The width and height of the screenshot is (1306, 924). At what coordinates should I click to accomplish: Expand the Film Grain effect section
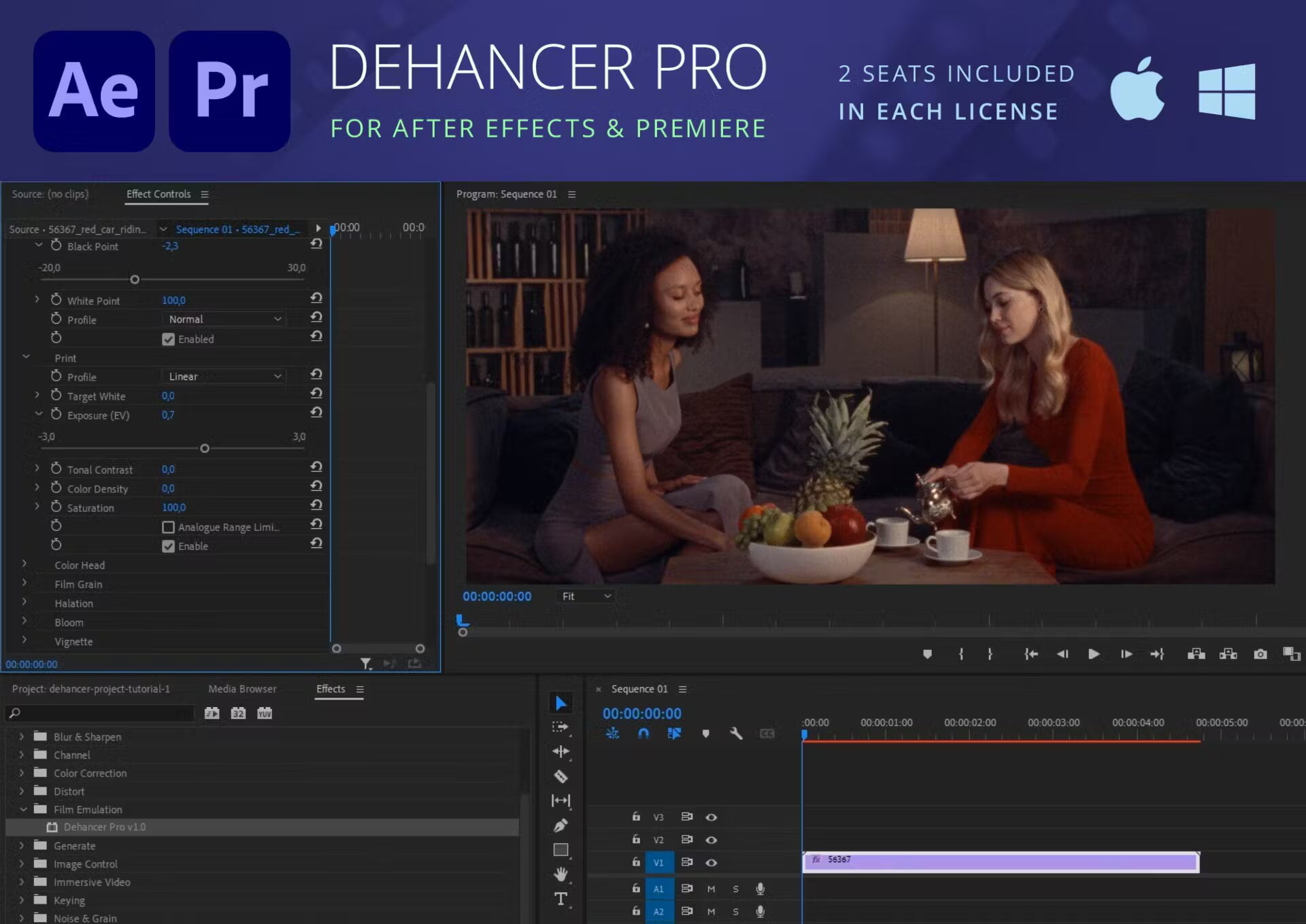point(23,584)
